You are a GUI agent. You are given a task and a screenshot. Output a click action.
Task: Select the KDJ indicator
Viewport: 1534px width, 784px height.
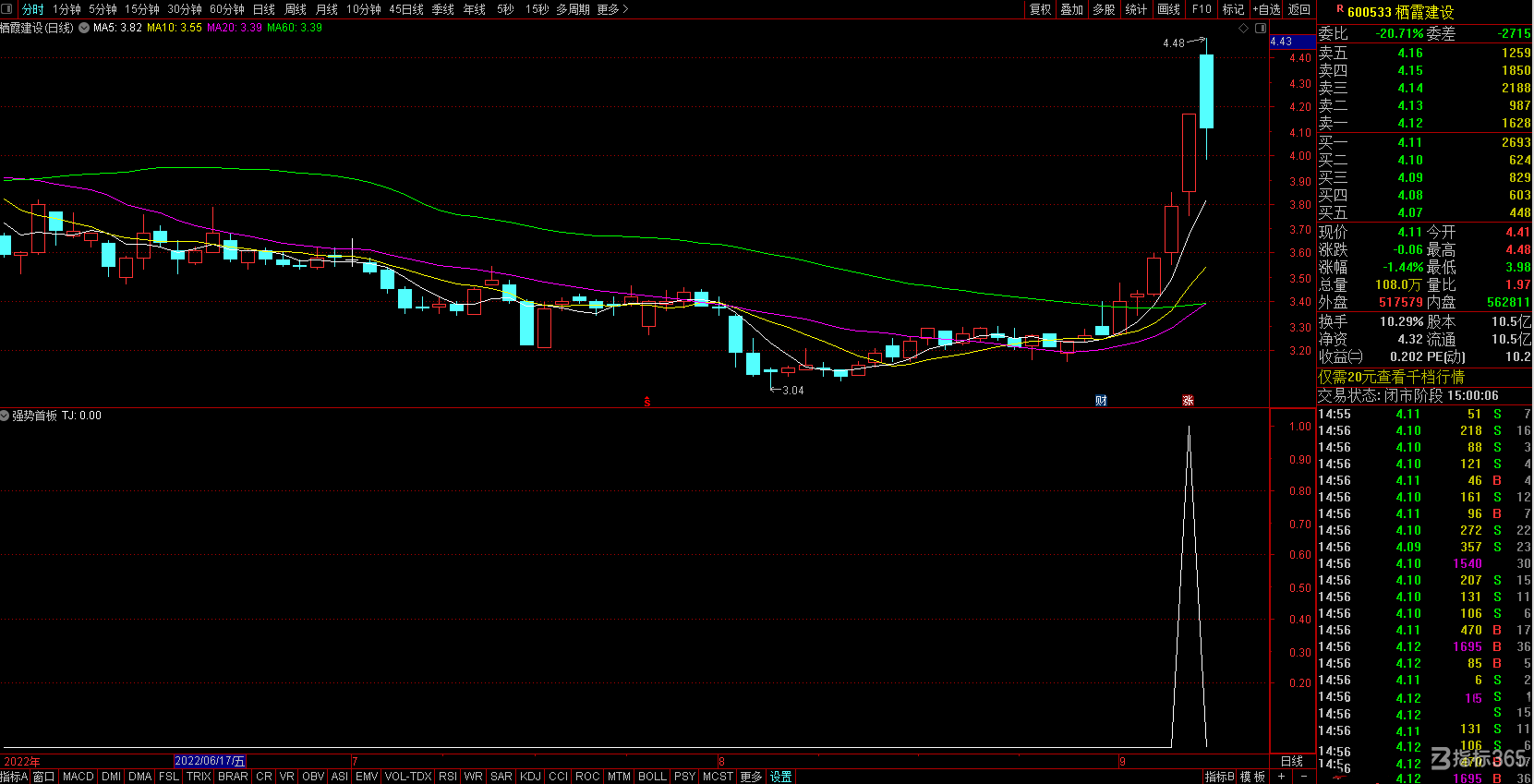530,777
